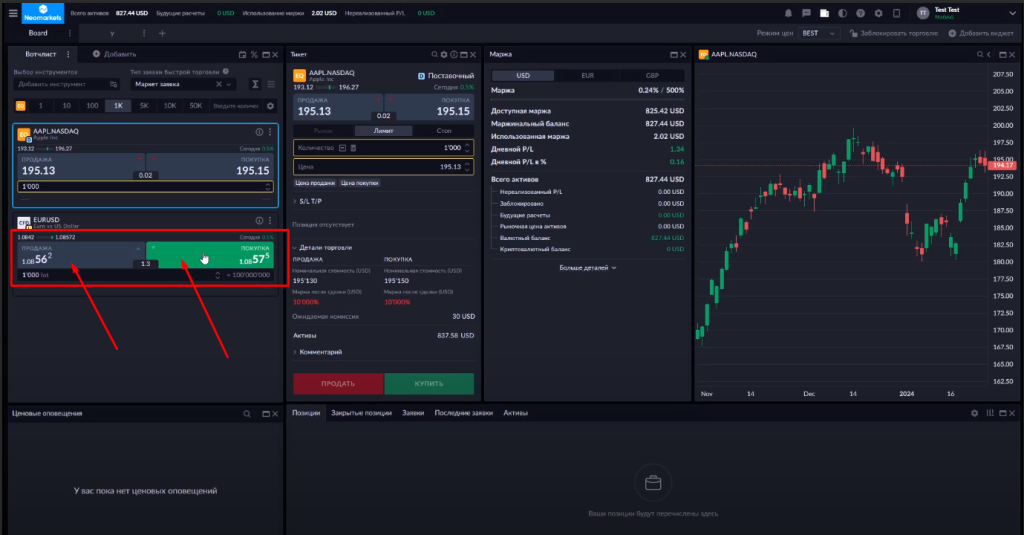1024x535 pixels.
Task: Select quick quantity 50K
Action: [196, 106]
